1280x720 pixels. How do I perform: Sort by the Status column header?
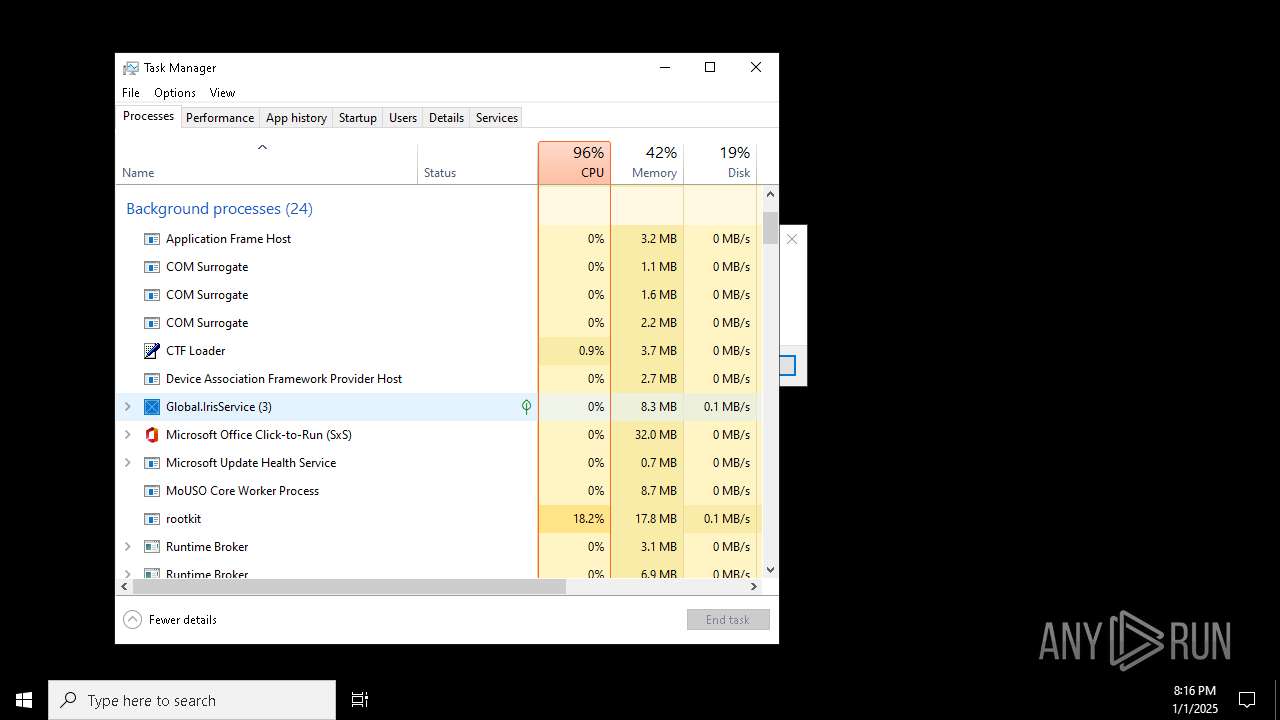click(x=477, y=163)
